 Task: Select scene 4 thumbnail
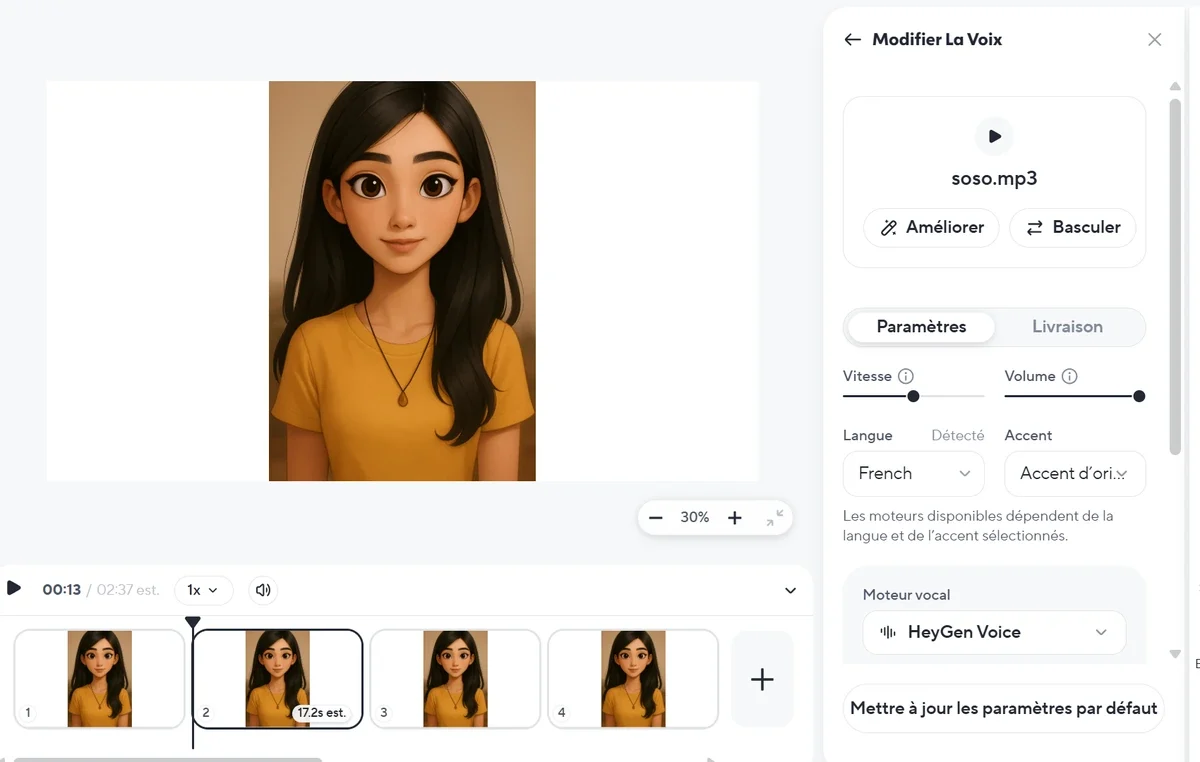(633, 679)
